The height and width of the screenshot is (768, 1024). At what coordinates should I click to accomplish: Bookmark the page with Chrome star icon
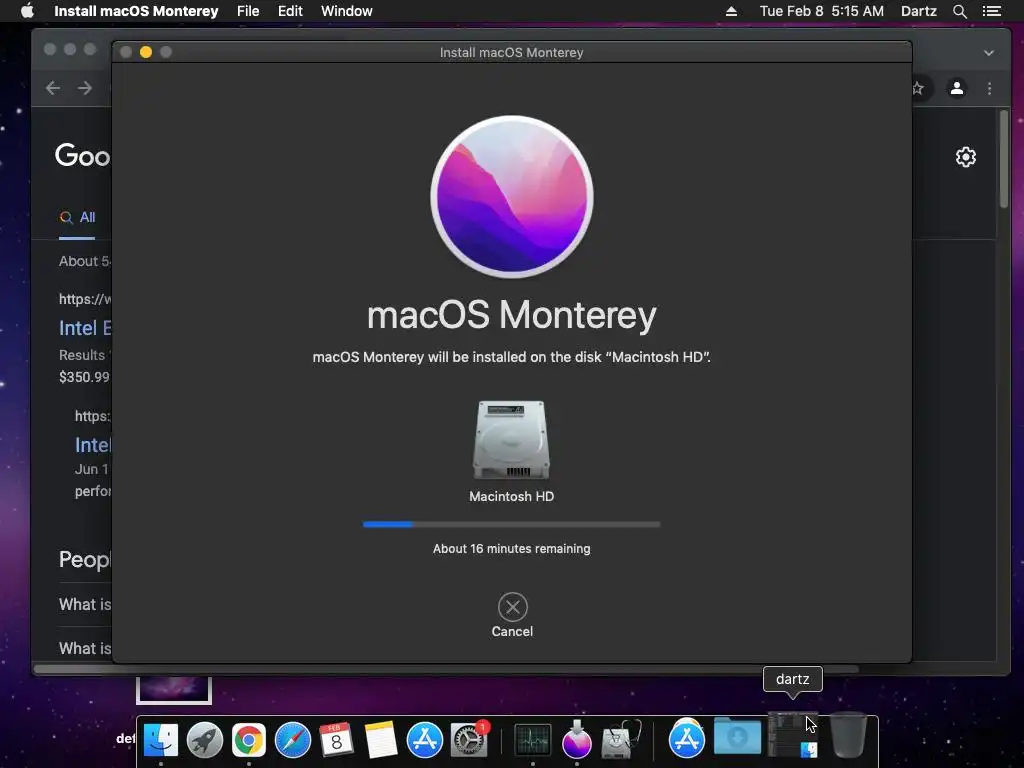pyautogui.click(x=918, y=88)
